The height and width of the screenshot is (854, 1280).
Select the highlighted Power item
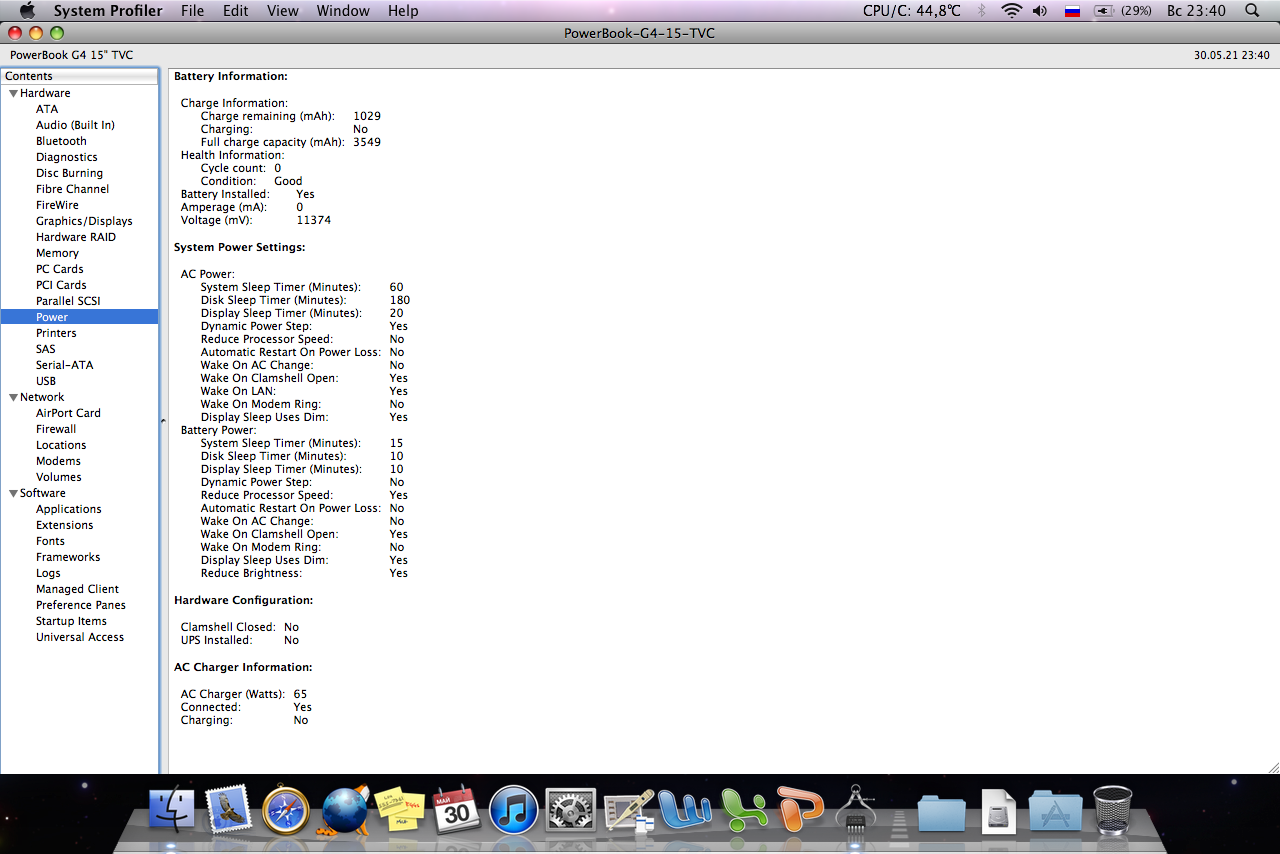click(79, 317)
